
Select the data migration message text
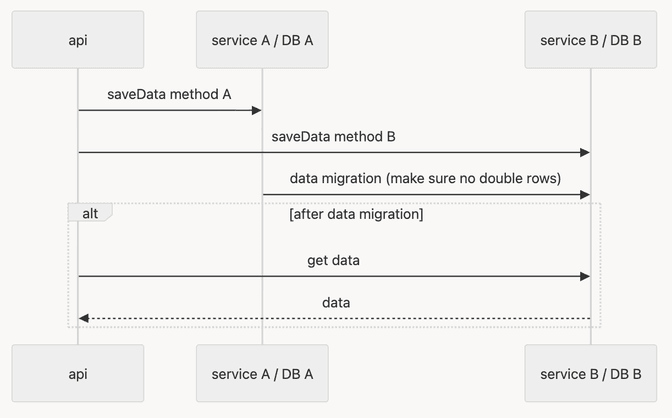pos(425,178)
